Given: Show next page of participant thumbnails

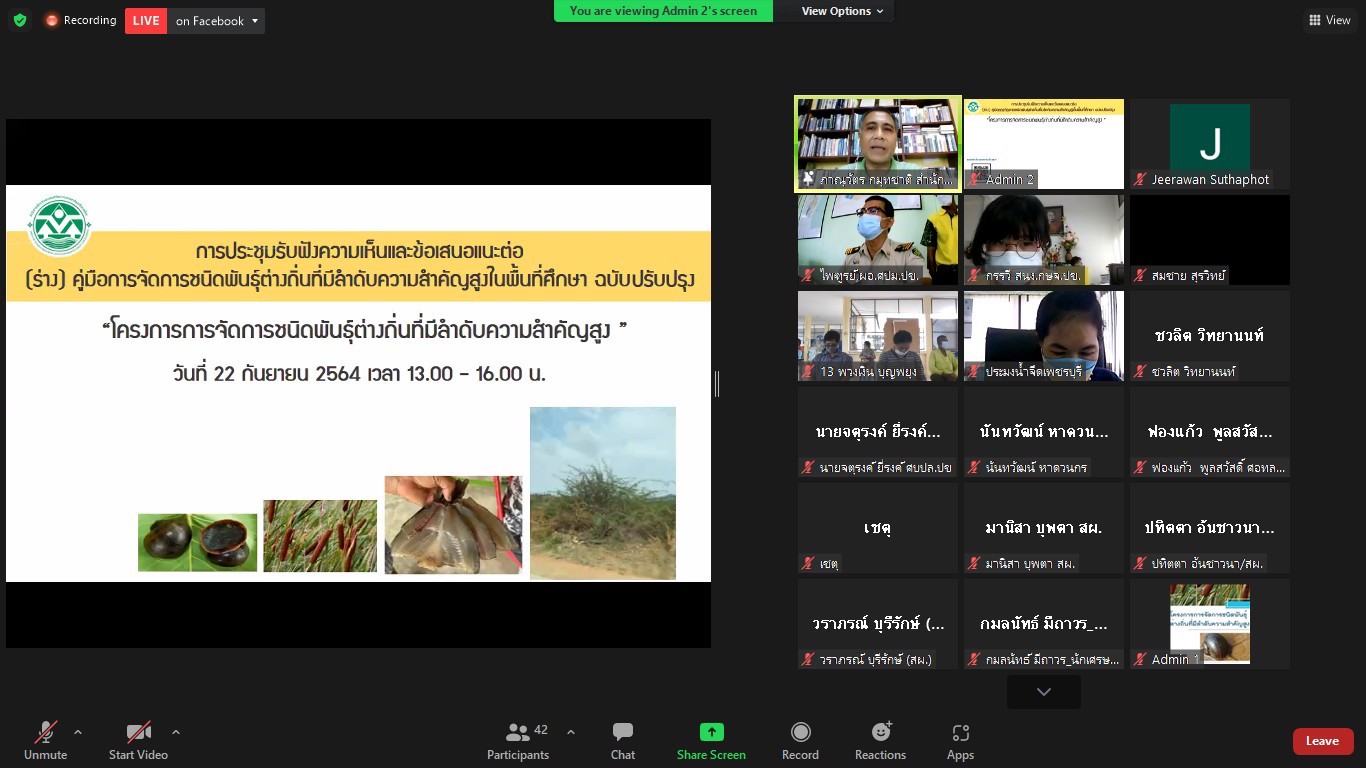Looking at the screenshot, I should [1044, 691].
